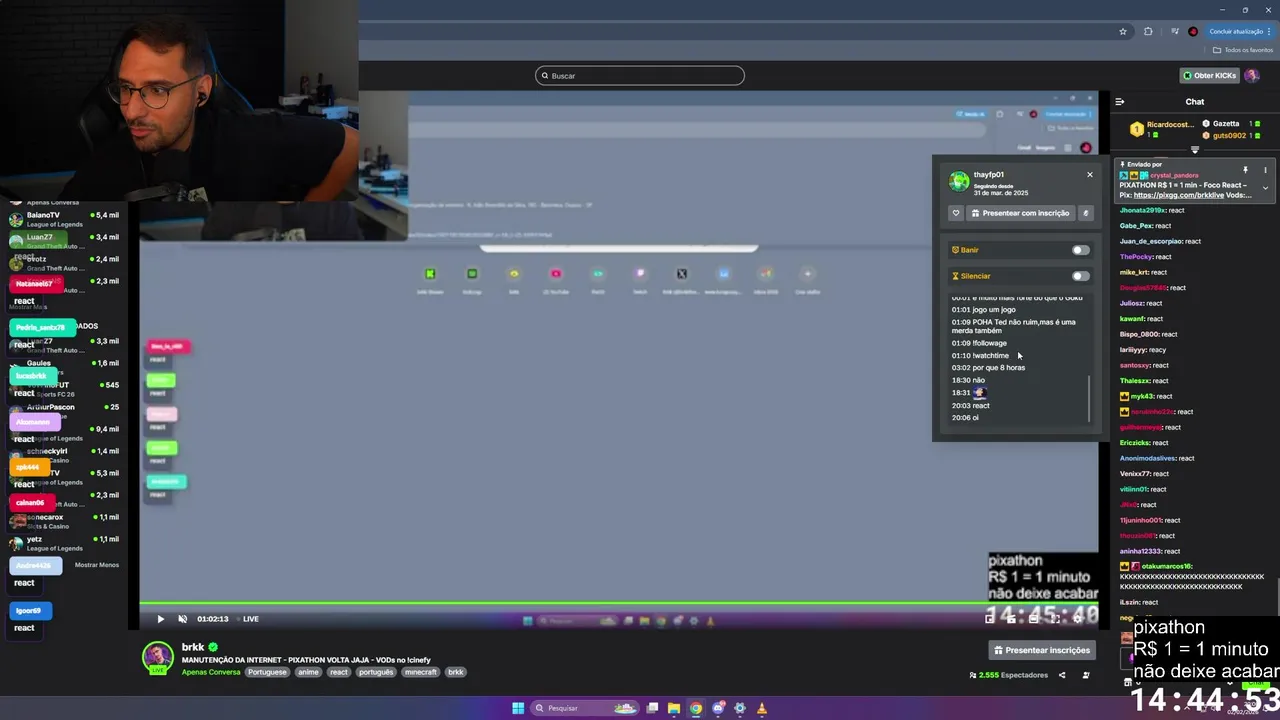Click the small icon right of Presentear com inscrição
This screenshot has height=720, width=1280.
click(1086, 213)
